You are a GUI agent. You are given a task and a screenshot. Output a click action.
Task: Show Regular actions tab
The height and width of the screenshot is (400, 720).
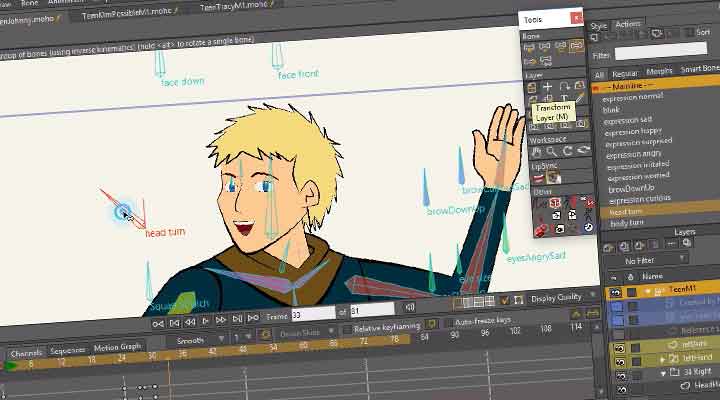(624, 73)
